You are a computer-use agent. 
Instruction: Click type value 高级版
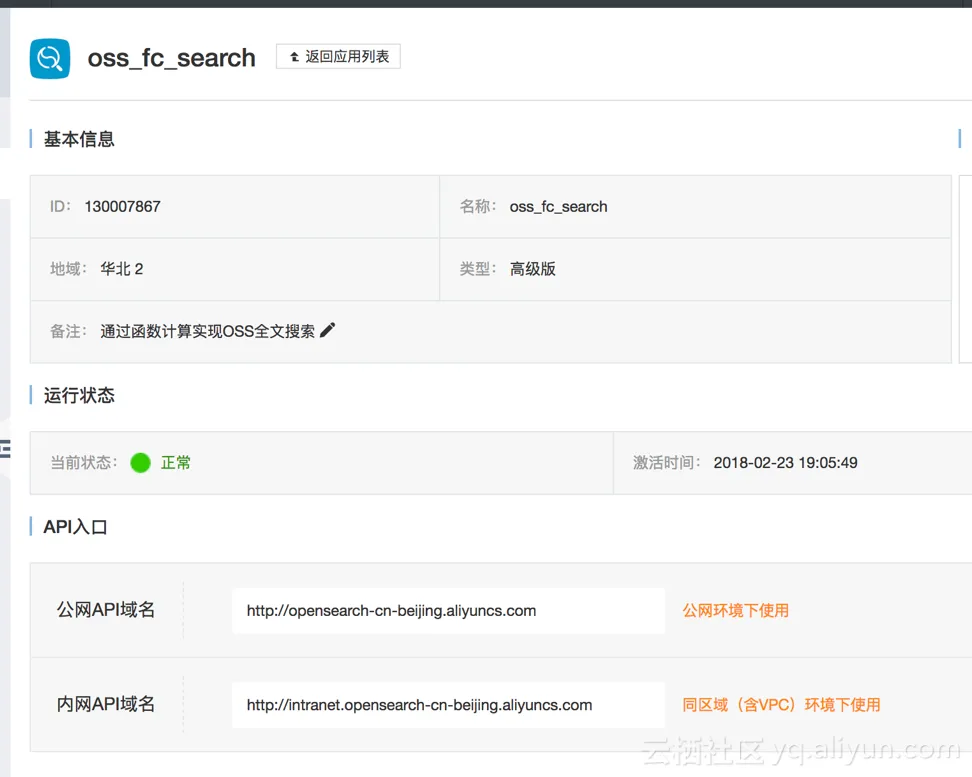point(532,269)
